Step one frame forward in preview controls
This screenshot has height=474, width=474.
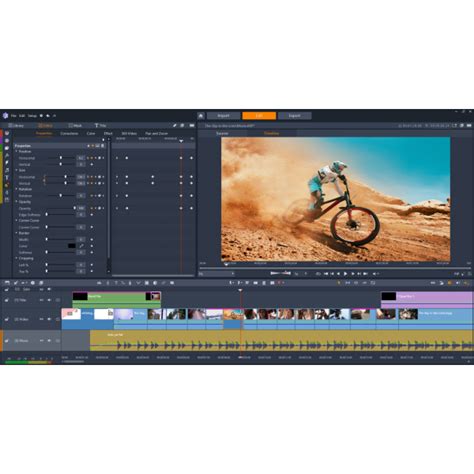(353, 274)
